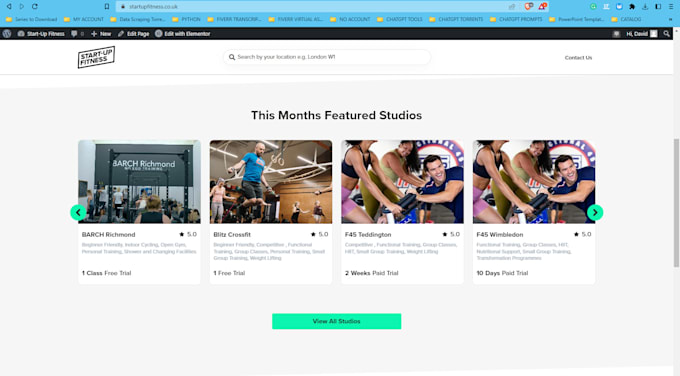Open the 'Hi, David' account menu
The width and height of the screenshot is (680, 376).
tap(642, 33)
